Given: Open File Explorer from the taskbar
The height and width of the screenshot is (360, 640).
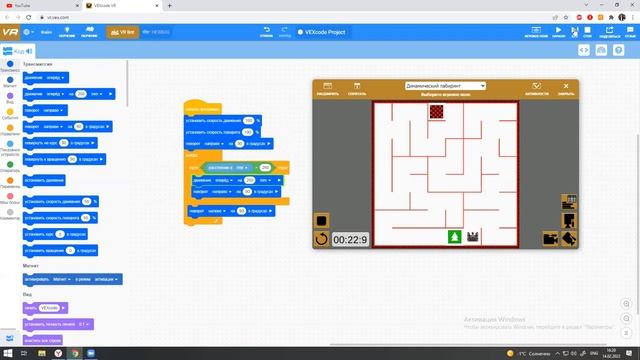Looking at the screenshot, I should tap(42, 353).
